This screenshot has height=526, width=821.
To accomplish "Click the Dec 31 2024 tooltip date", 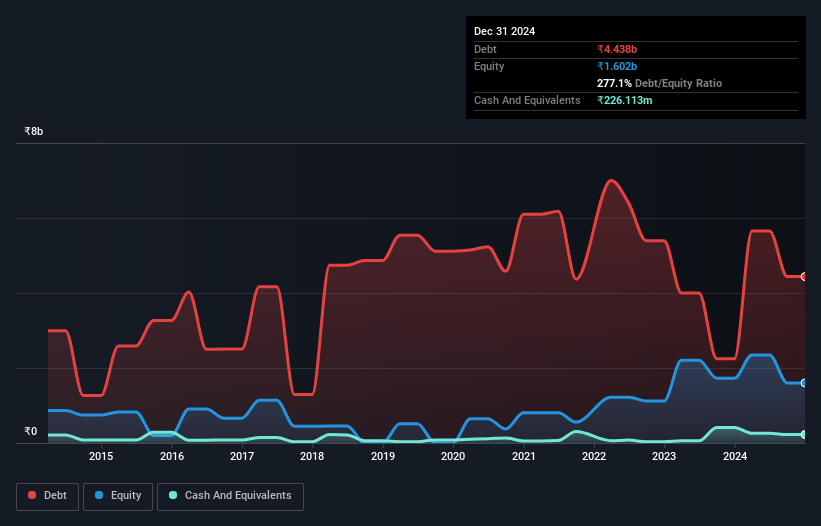I will point(504,31).
